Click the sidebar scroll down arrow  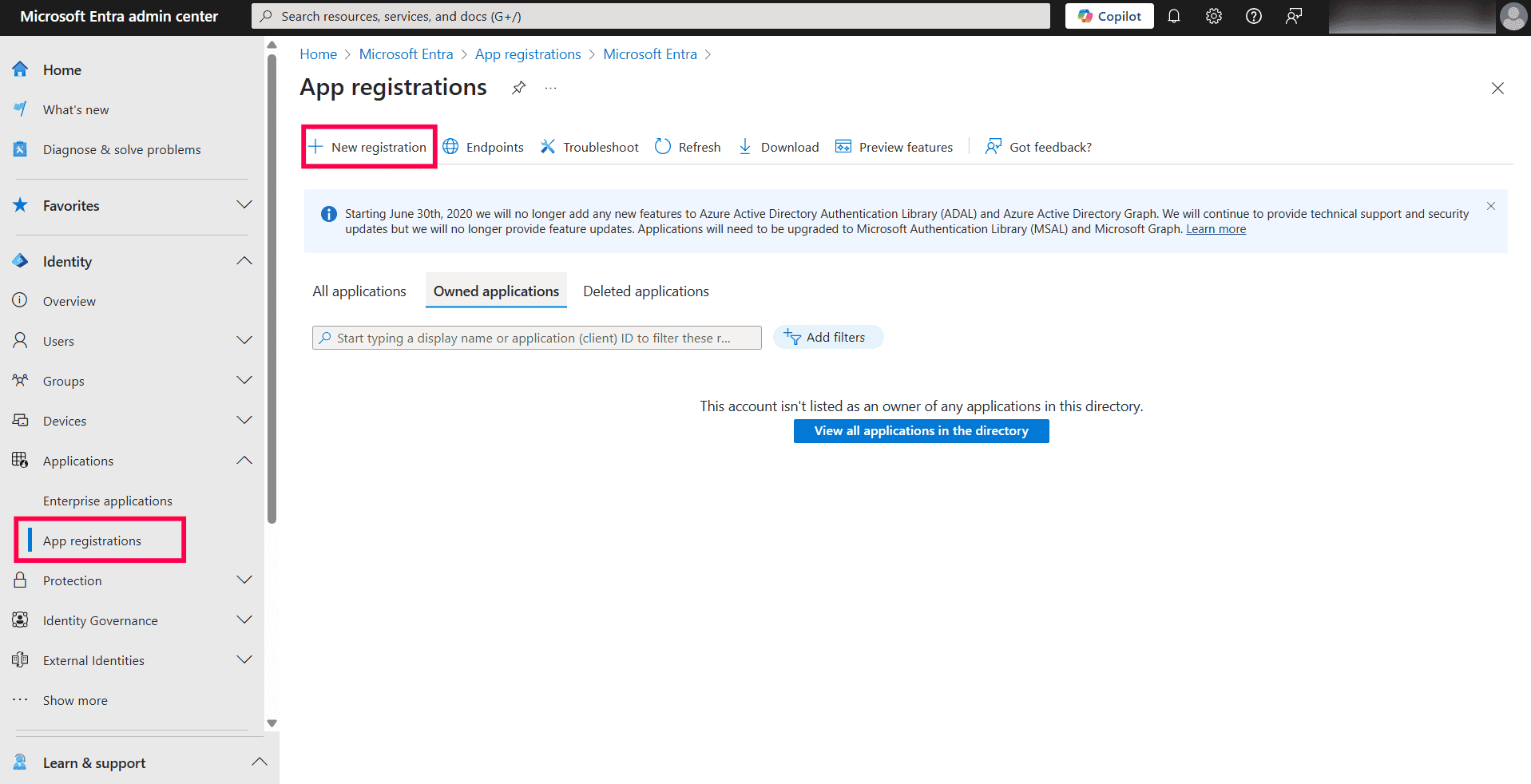(272, 723)
